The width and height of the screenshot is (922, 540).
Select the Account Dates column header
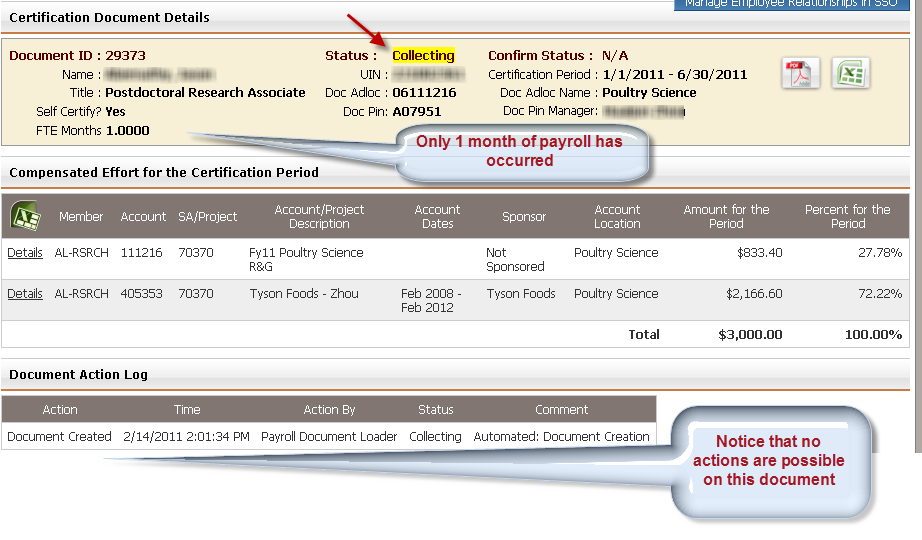point(437,217)
